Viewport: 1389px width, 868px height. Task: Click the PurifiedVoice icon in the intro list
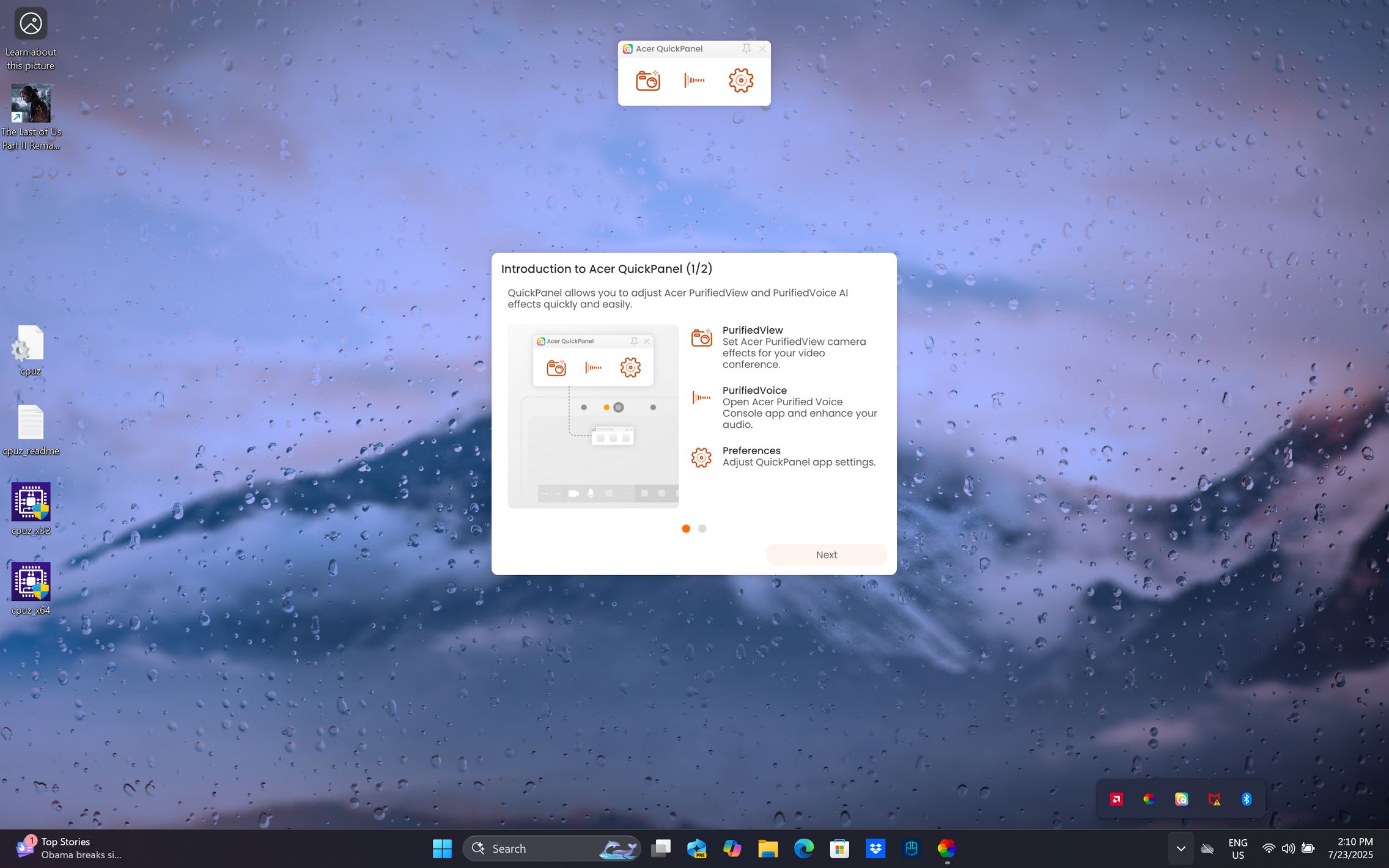701,397
